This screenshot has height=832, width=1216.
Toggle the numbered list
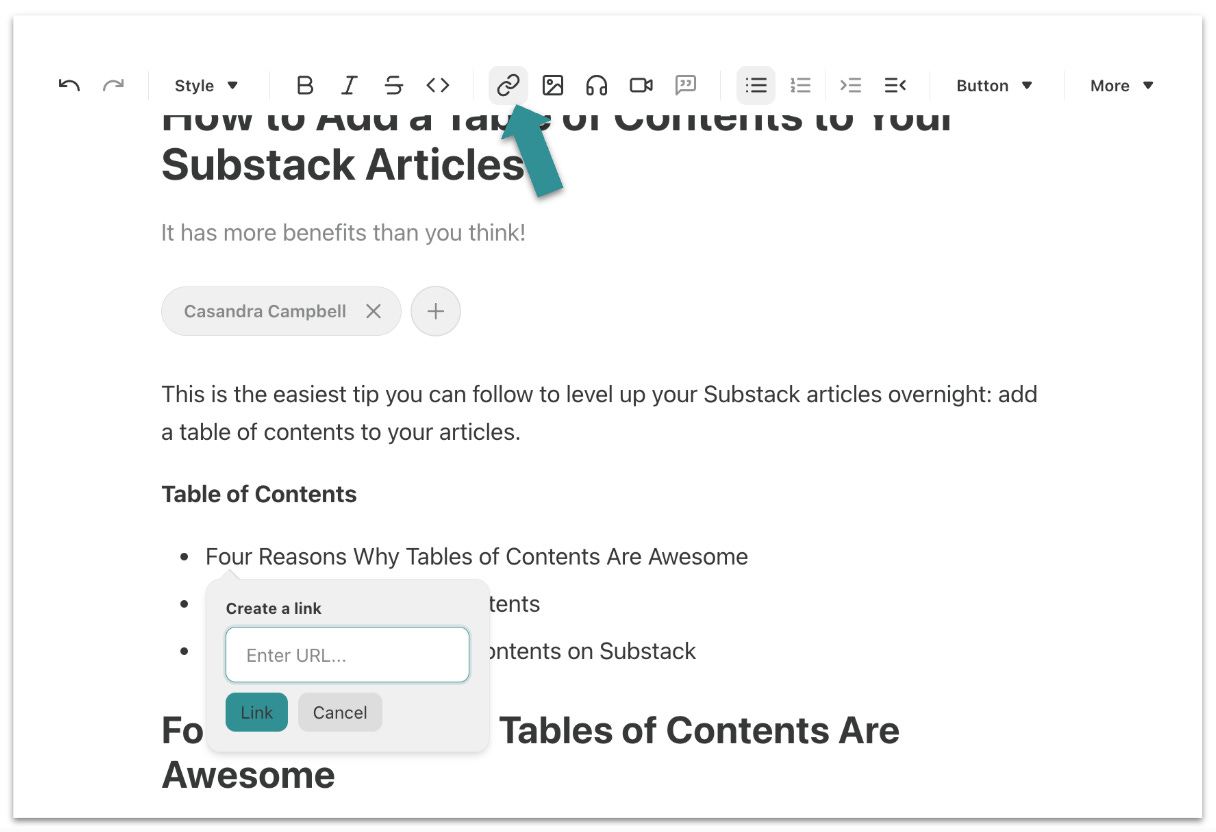800,86
